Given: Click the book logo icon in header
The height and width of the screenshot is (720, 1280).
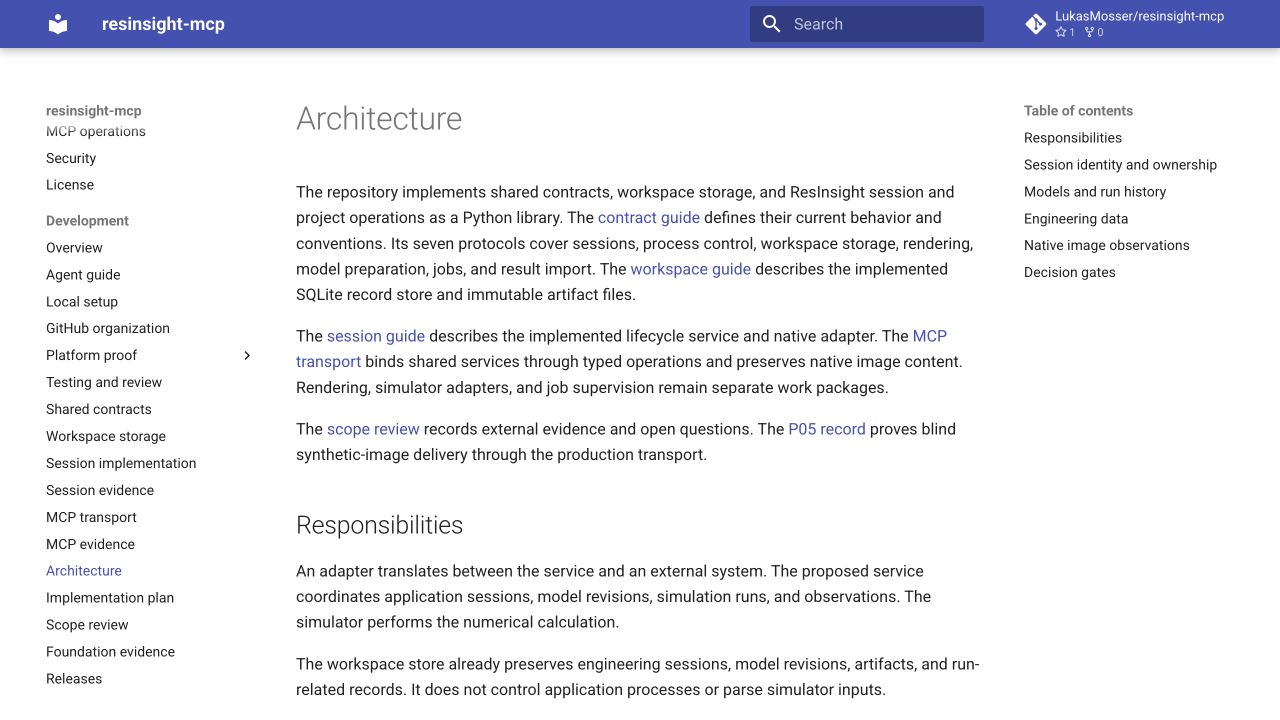Looking at the screenshot, I should [x=58, y=24].
